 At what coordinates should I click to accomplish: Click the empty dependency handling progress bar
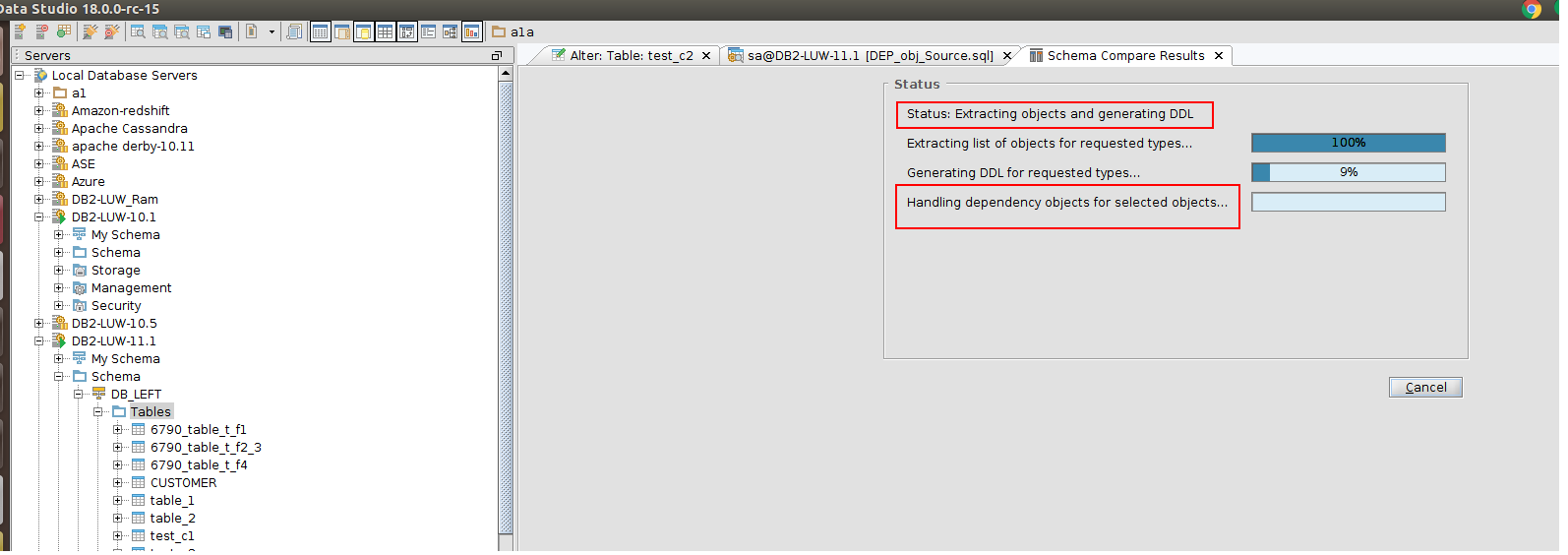click(1349, 202)
